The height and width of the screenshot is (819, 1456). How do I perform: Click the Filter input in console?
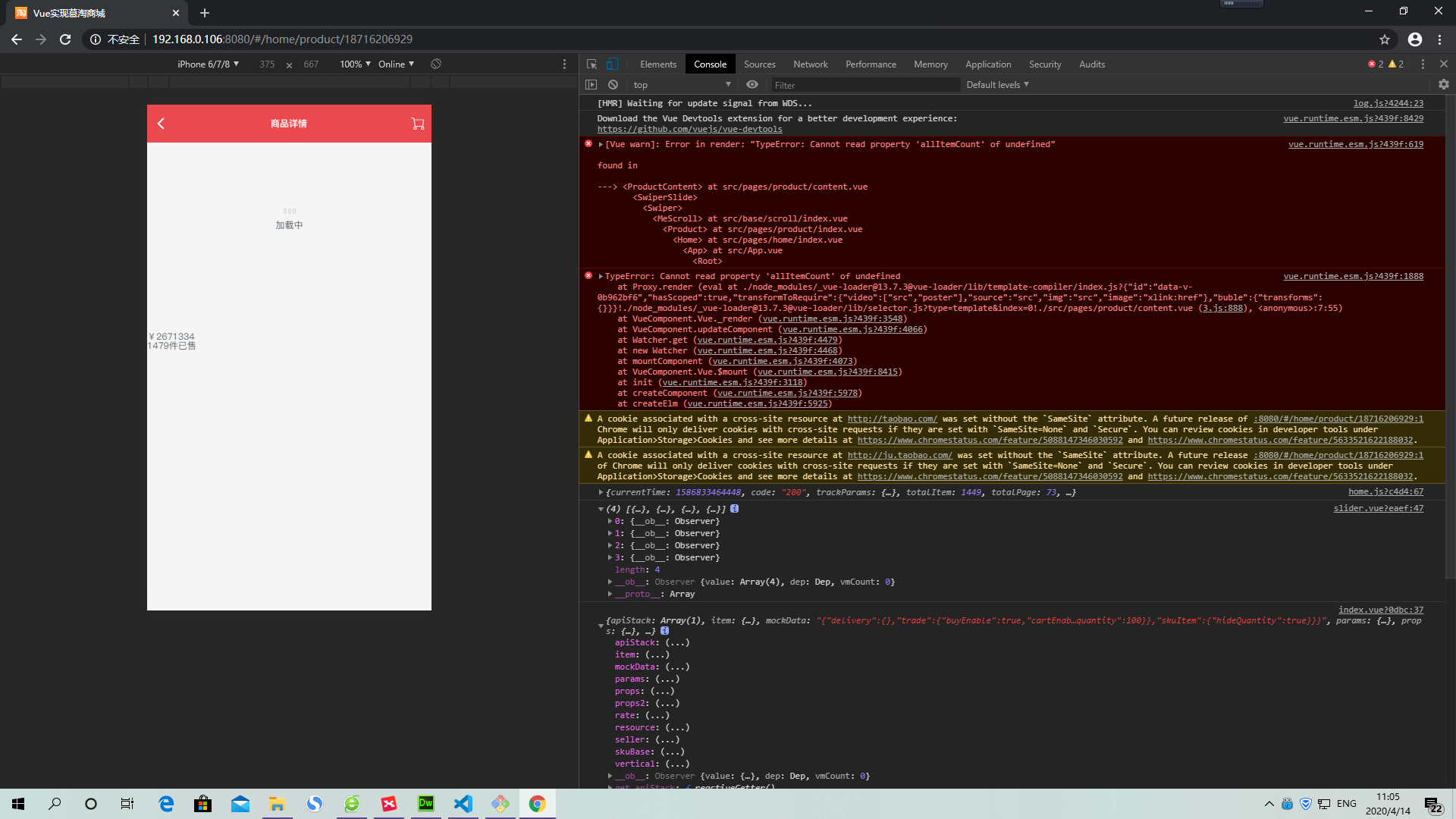(864, 85)
